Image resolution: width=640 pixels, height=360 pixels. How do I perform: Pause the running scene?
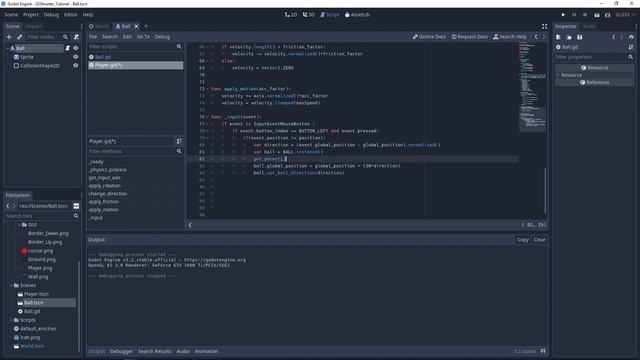coord(574,15)
